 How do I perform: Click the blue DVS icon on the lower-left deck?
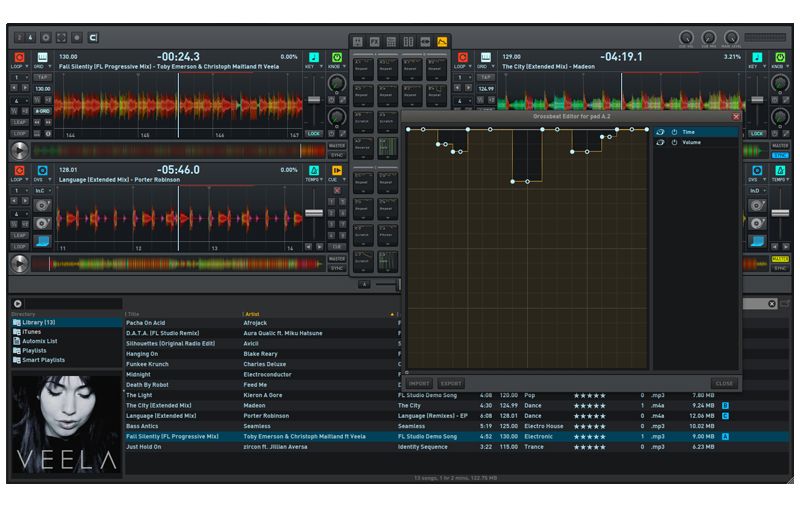click(x=43, y=171)
